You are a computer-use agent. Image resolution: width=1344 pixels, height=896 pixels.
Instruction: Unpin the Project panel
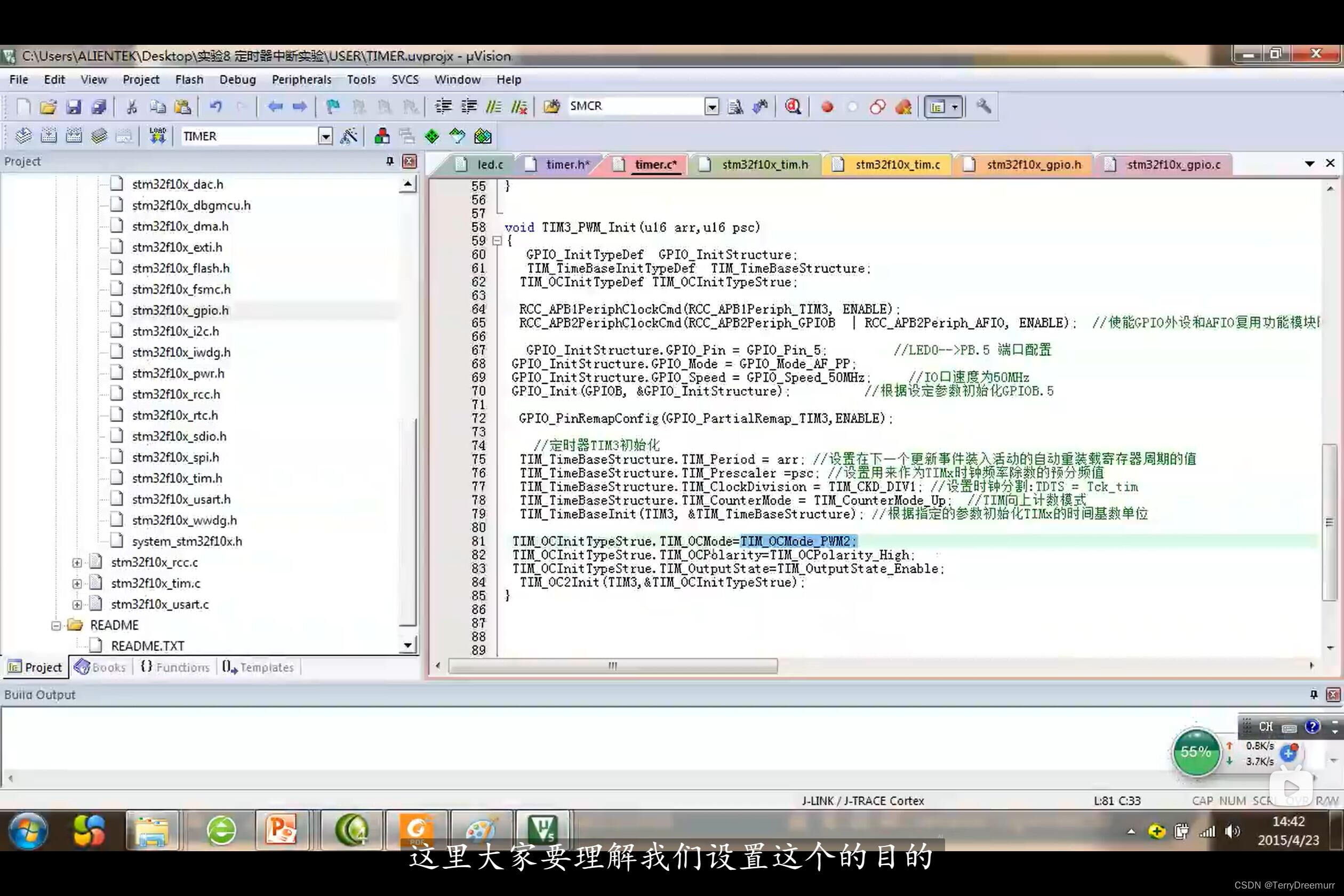[390, 162]
